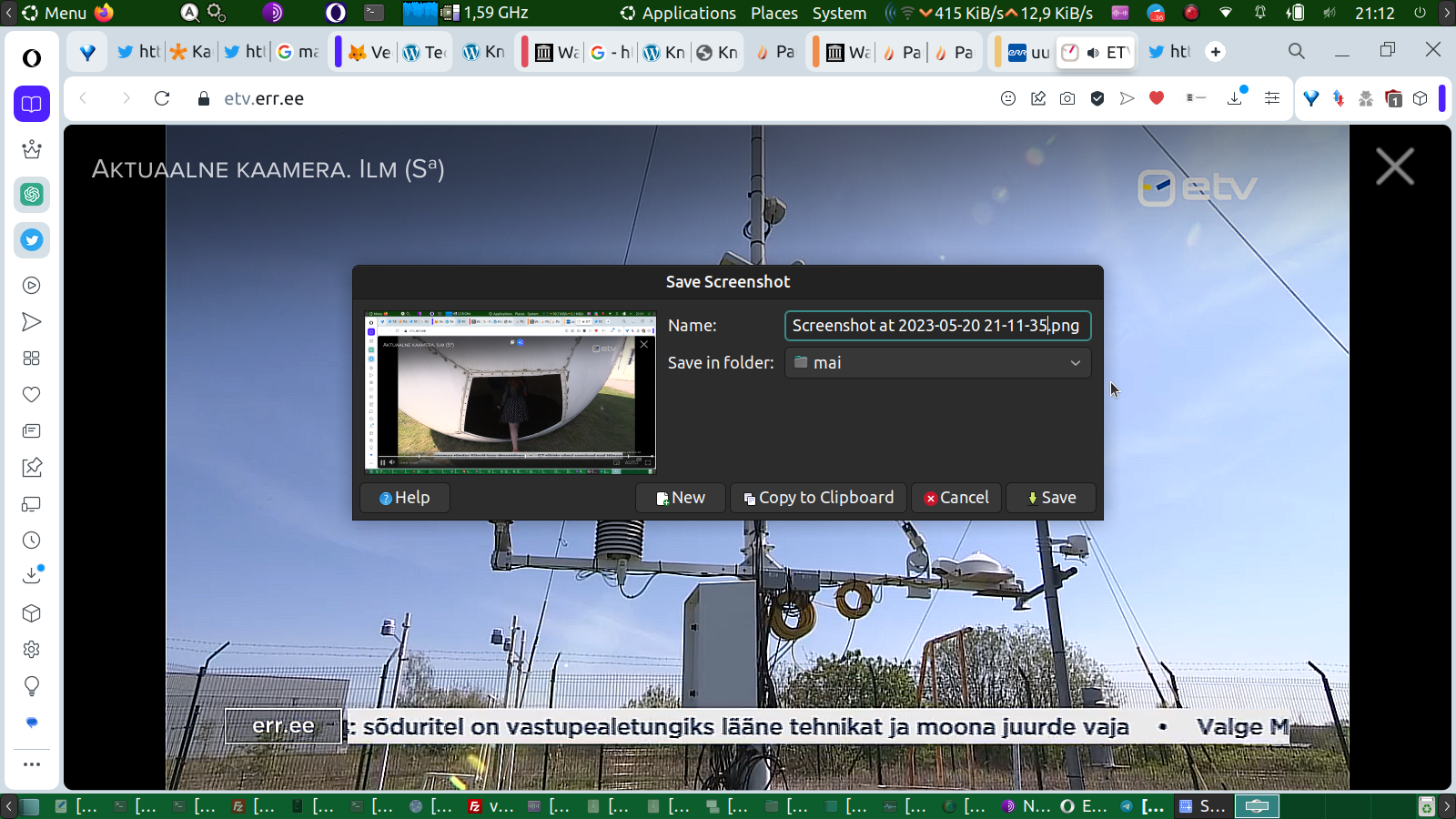Open the downloads icon in the address bar
This screenshot has width=1456, height=819.
coord(1235,98)
